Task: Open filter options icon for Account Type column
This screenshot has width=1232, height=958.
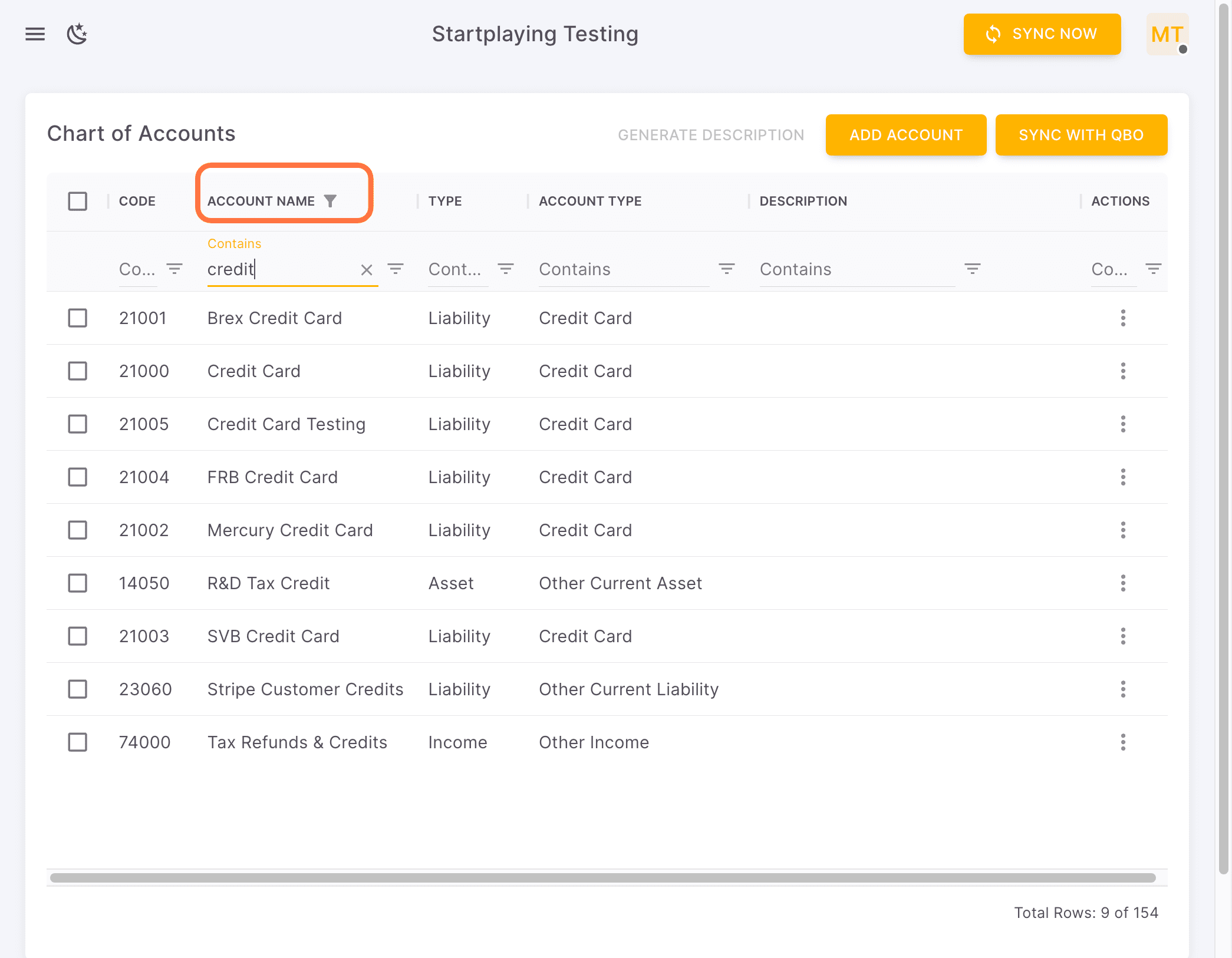Action: (727, 269)
